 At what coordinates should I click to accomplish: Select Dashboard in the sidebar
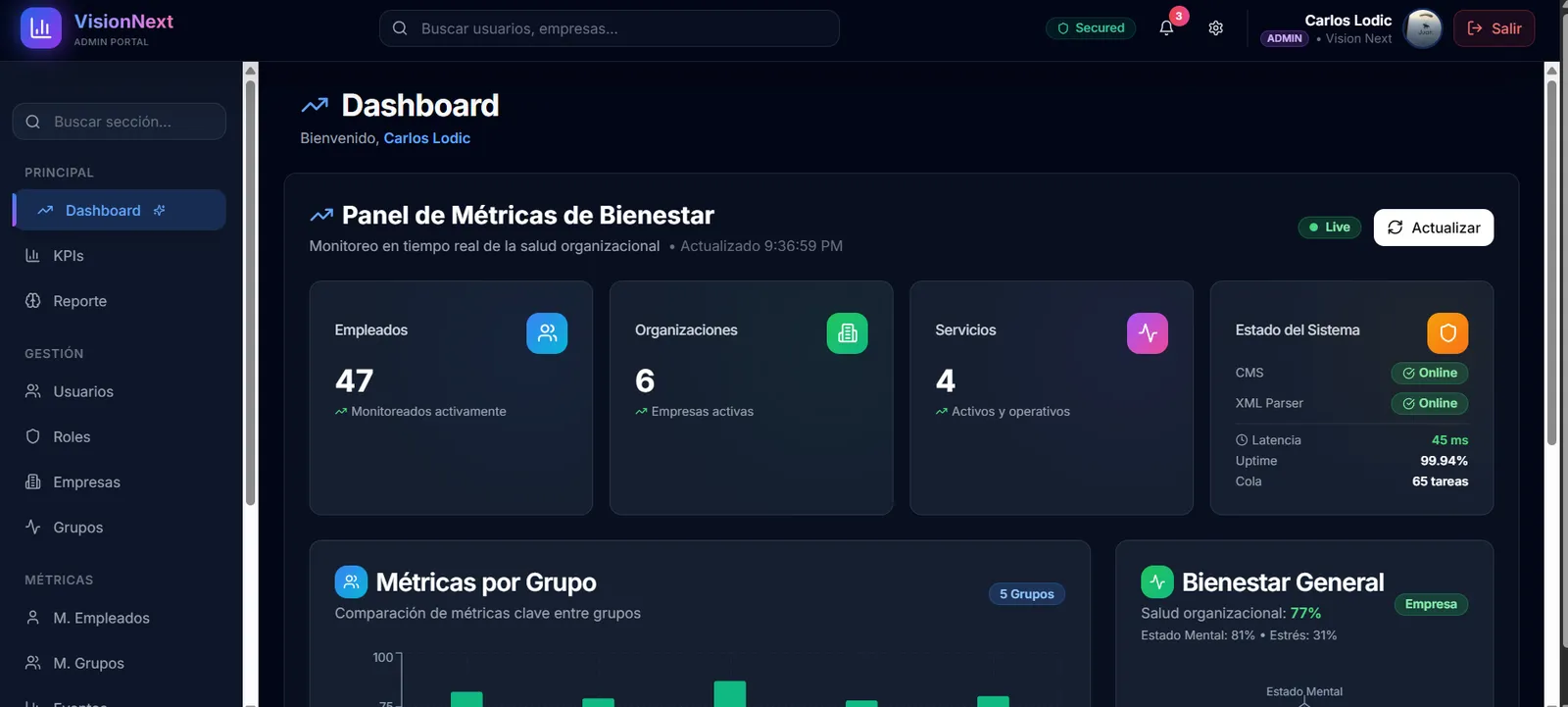click(120, 210)
